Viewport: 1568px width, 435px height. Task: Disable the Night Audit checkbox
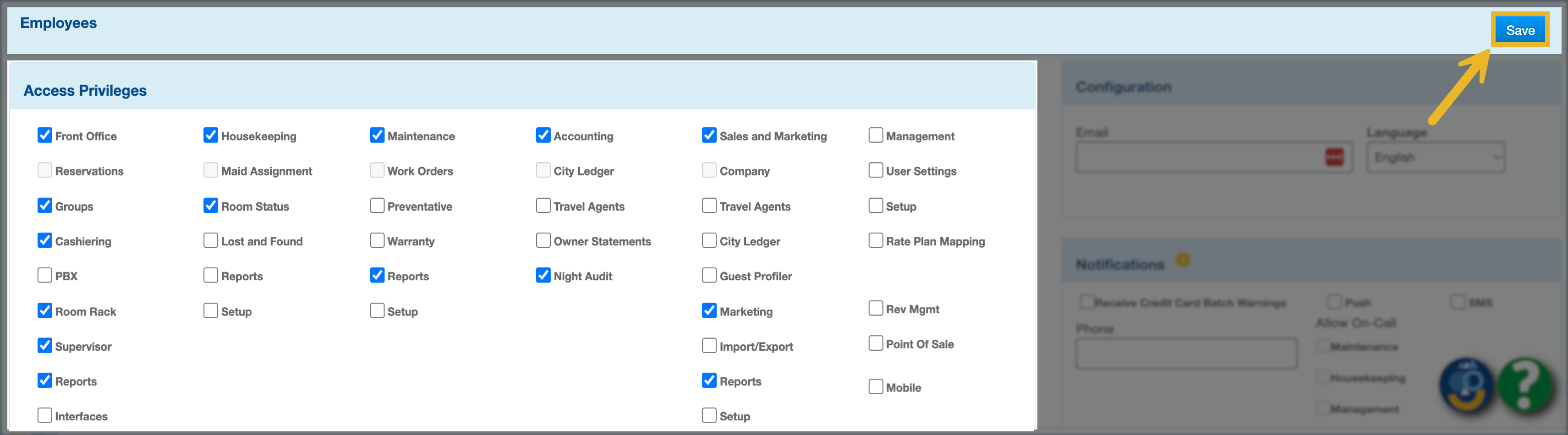pyautogui.click(x=543, y=276)
